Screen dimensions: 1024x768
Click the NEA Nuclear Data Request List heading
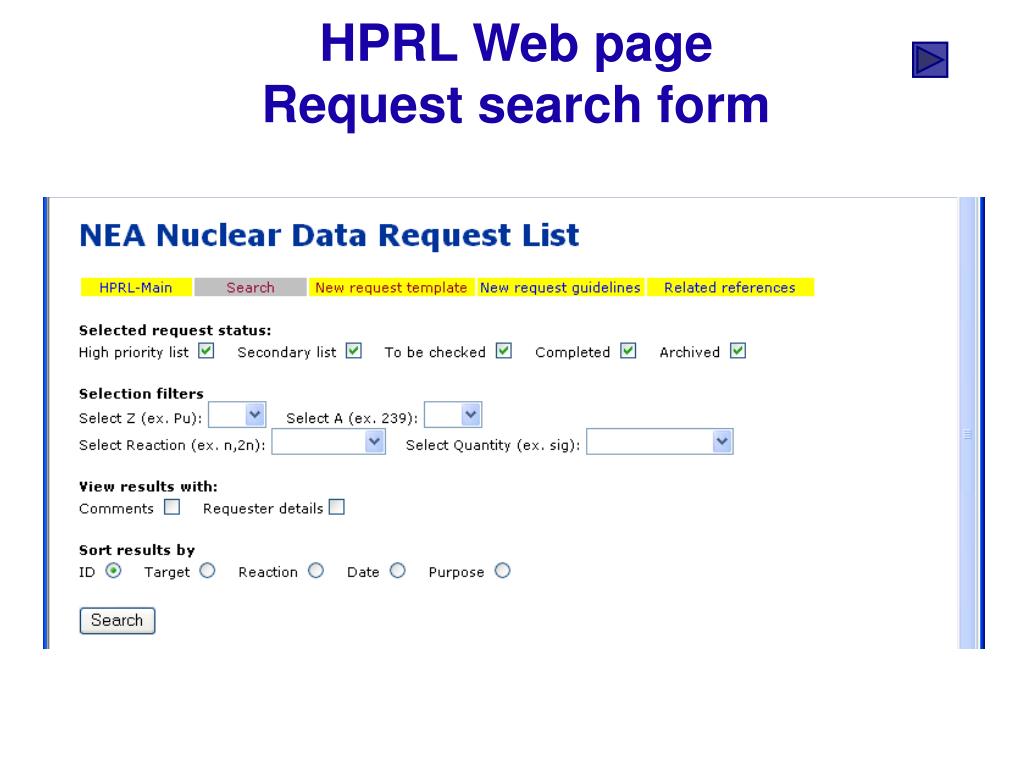tap(329, 235)
